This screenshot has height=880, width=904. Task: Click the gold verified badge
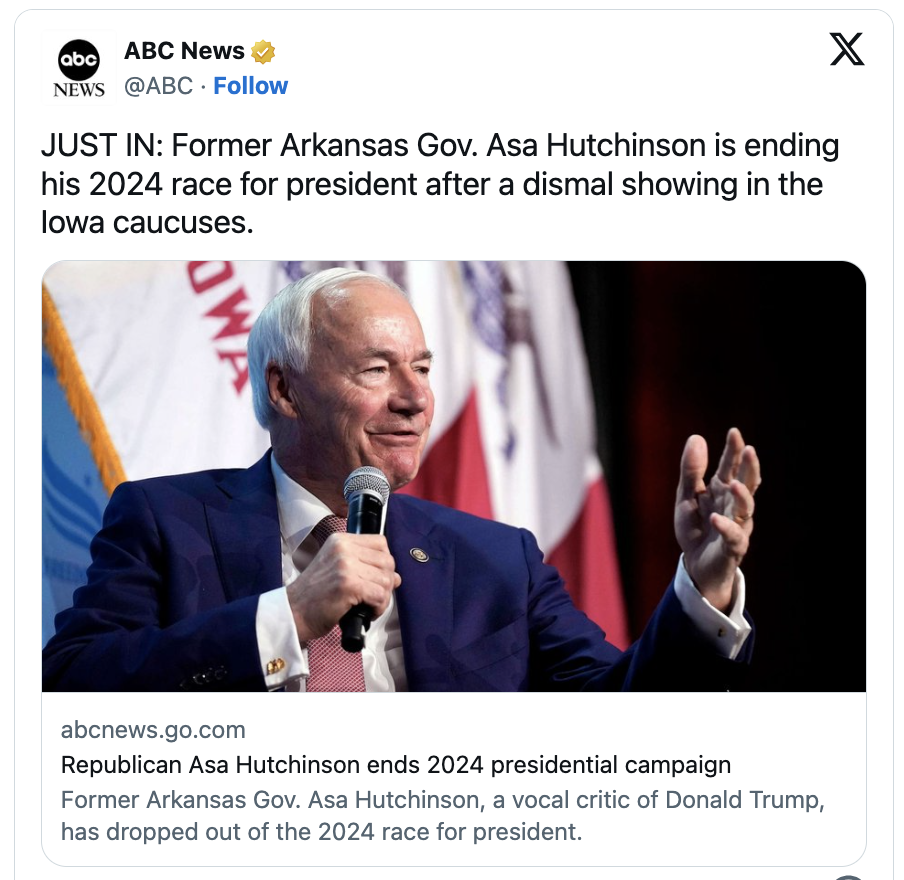263,51
